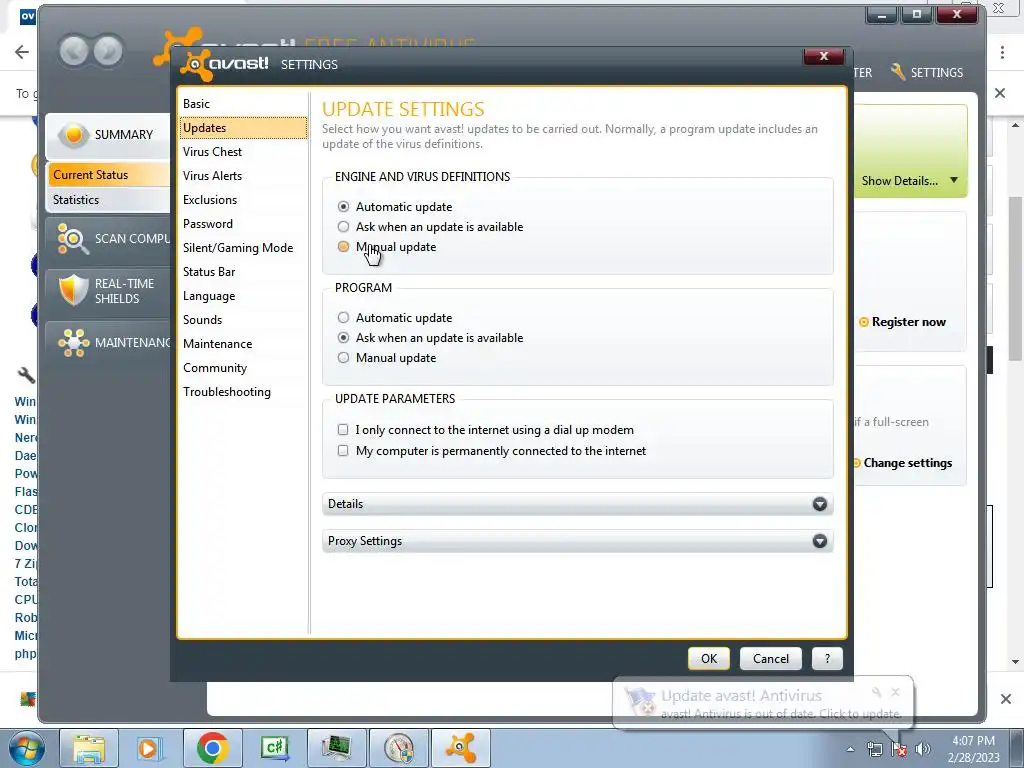The width and height of the screenshot is (1024, 768).
Task: Click the volume speaker tray icon
Action: pos(923,749)
